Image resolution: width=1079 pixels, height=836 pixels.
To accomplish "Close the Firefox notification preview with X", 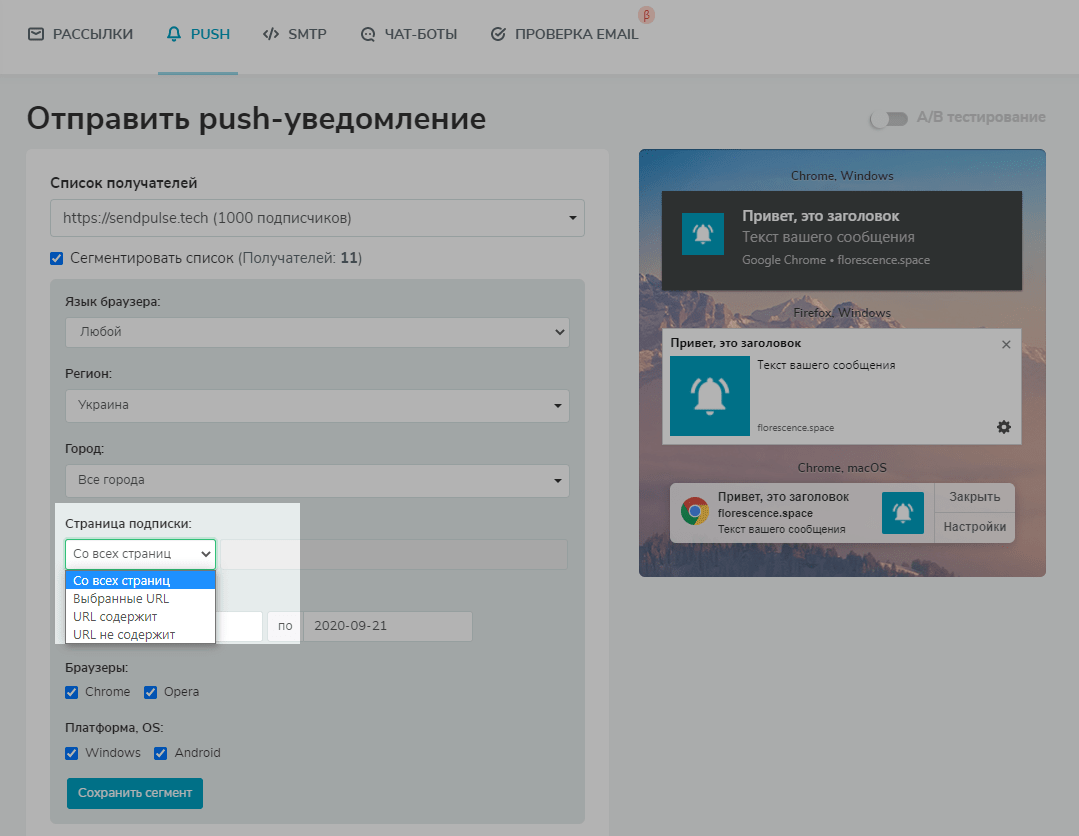I will point(1006,344).
